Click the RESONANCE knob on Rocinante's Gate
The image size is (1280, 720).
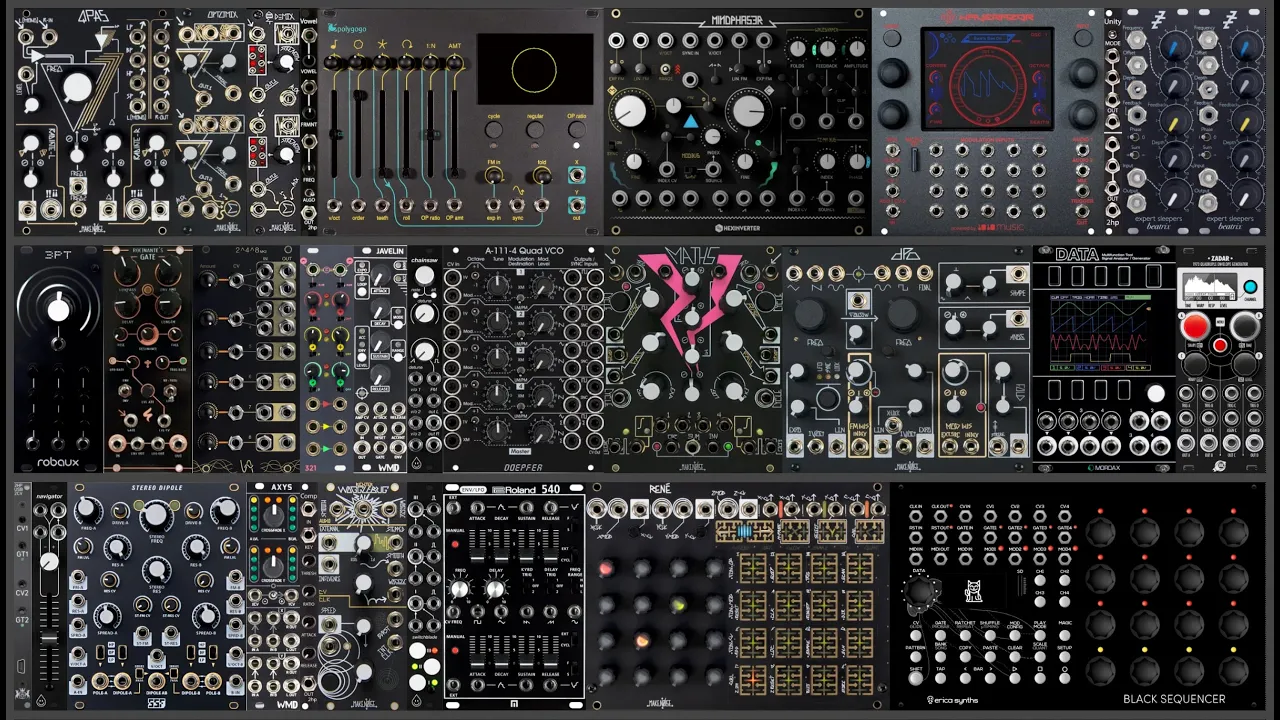(148, 334)
